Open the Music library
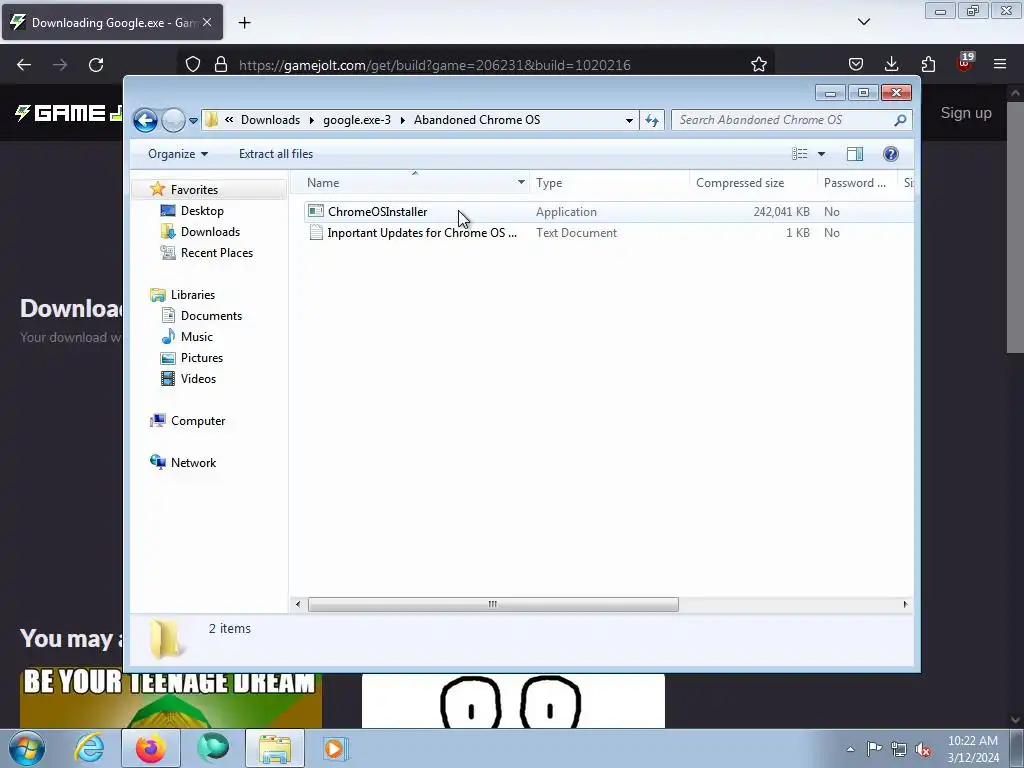This screenshot has height=768, width=1024. point(197,337)
